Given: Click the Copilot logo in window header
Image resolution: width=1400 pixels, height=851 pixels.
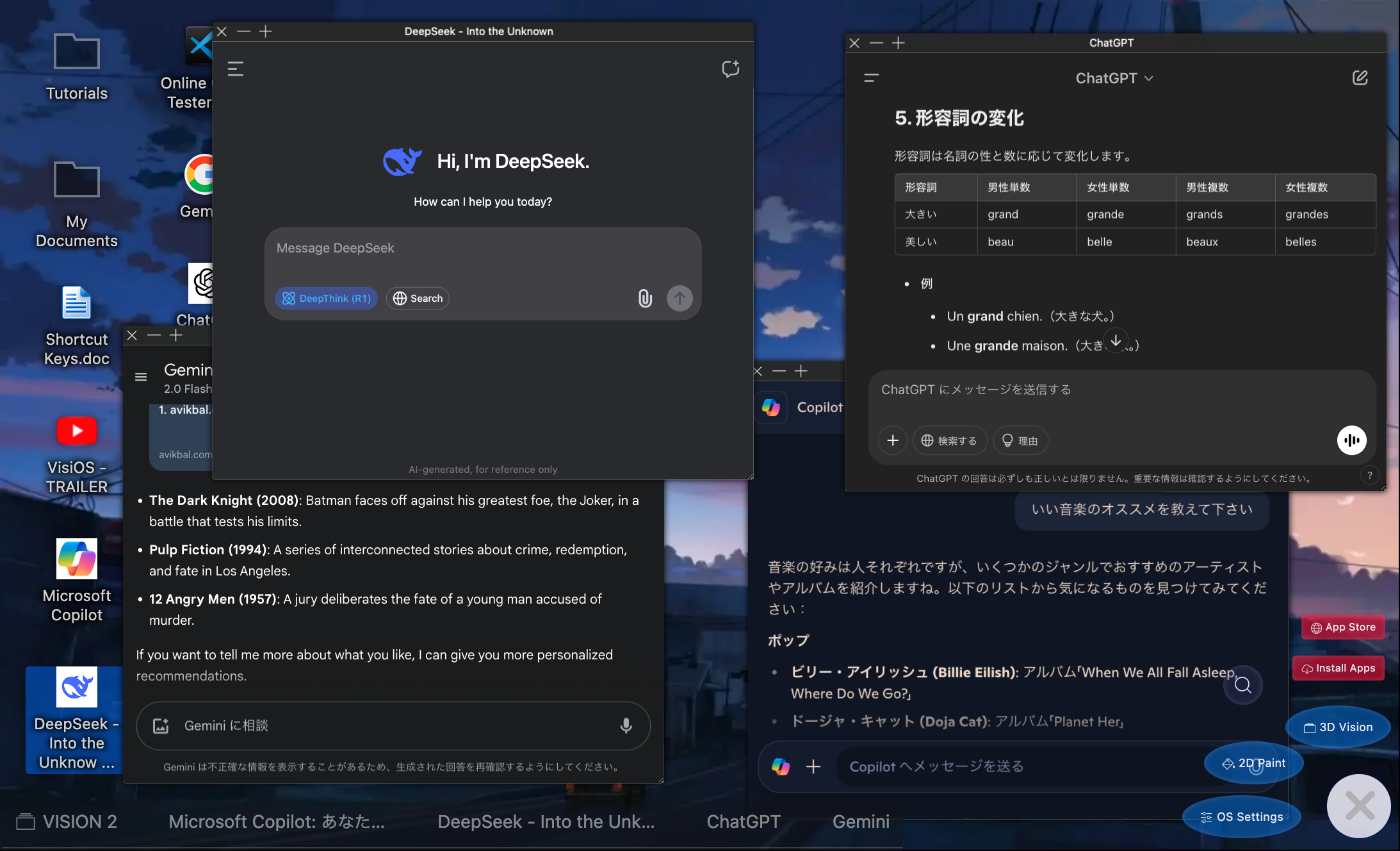Looking at the screenshot, I should pos(771,408).
